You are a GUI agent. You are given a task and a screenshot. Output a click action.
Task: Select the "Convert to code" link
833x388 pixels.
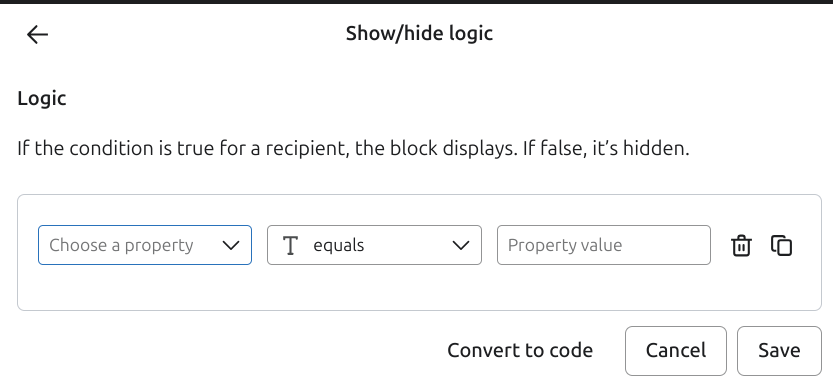point(520,350)
